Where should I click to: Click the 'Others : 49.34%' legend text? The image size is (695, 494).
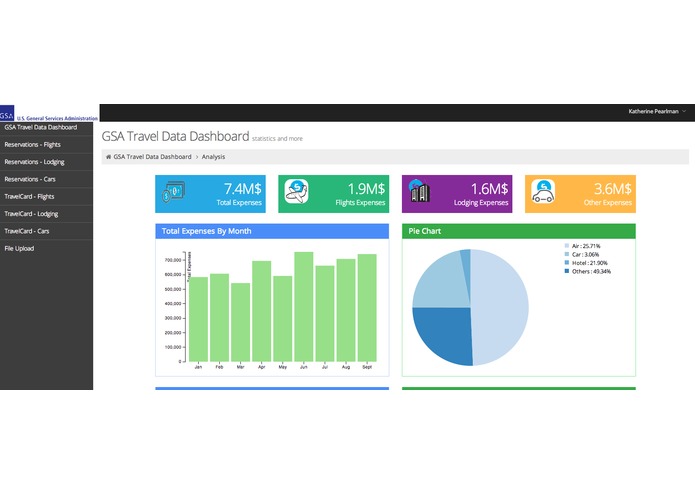[x=591, y=271]
